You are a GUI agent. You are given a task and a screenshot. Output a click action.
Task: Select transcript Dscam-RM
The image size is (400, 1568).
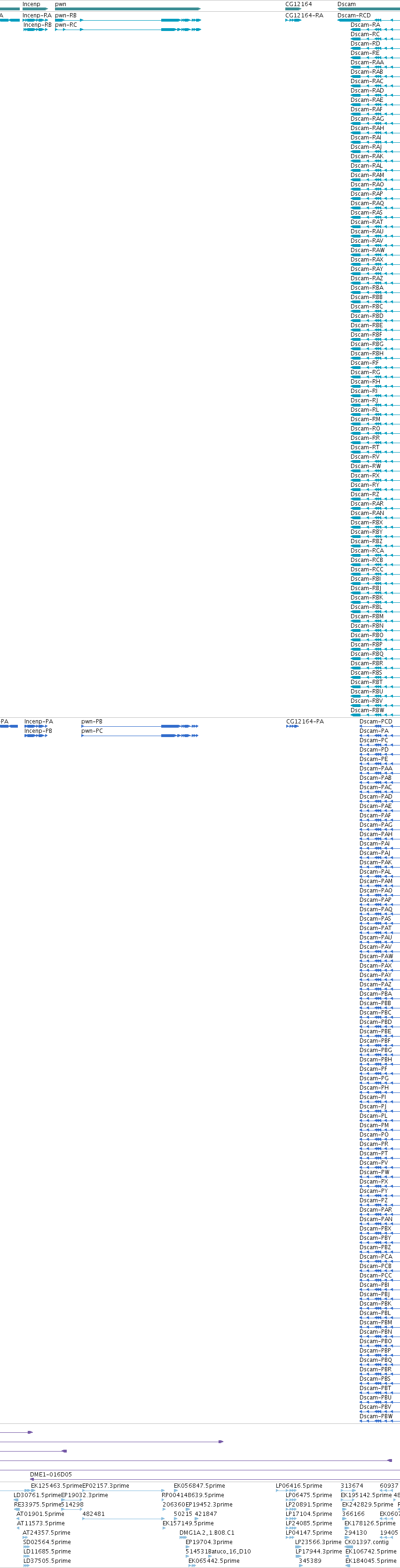[365, 419]
